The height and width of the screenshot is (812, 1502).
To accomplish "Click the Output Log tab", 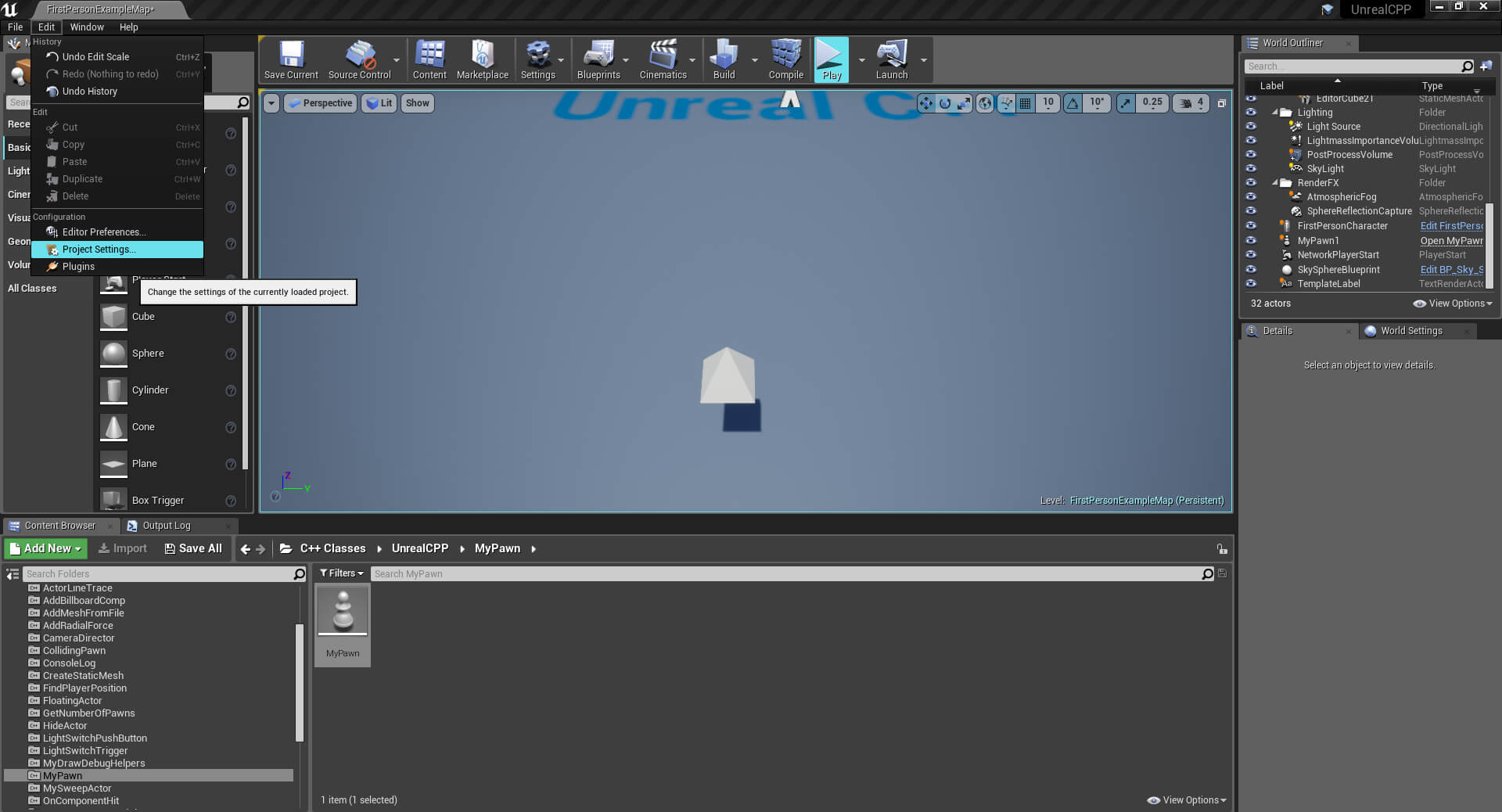I will (166, 526).
